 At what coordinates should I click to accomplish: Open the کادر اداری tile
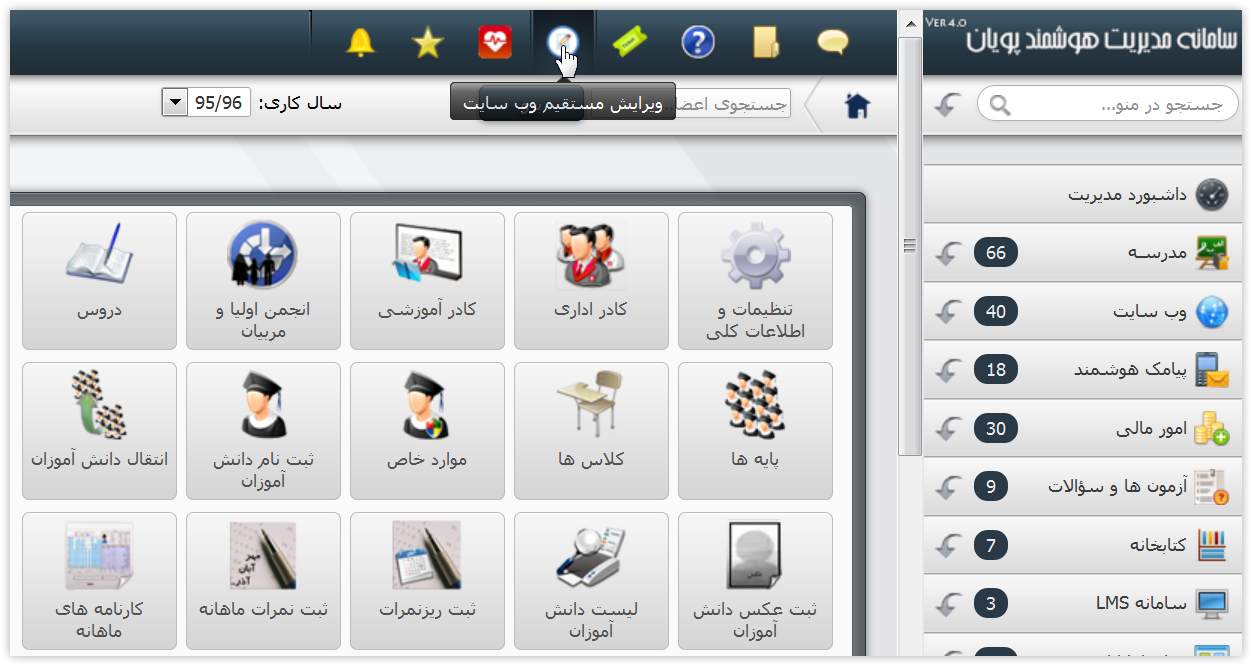tap(591, 281)
